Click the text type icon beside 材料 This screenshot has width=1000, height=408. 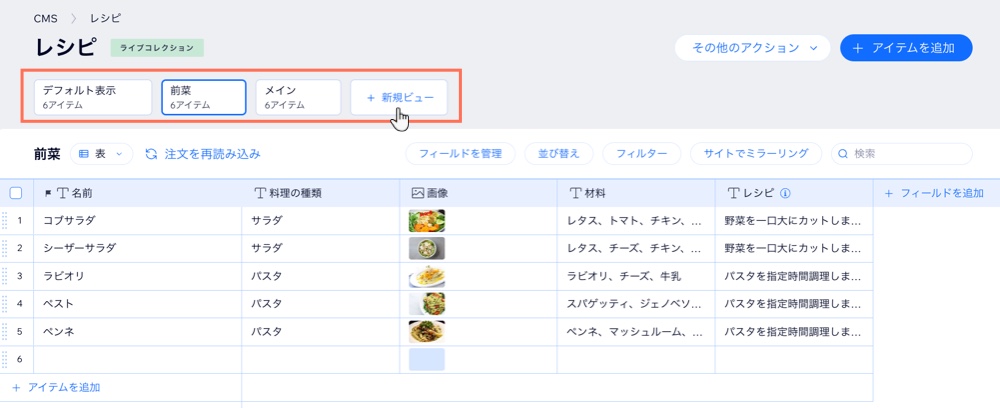pos(575,193)
